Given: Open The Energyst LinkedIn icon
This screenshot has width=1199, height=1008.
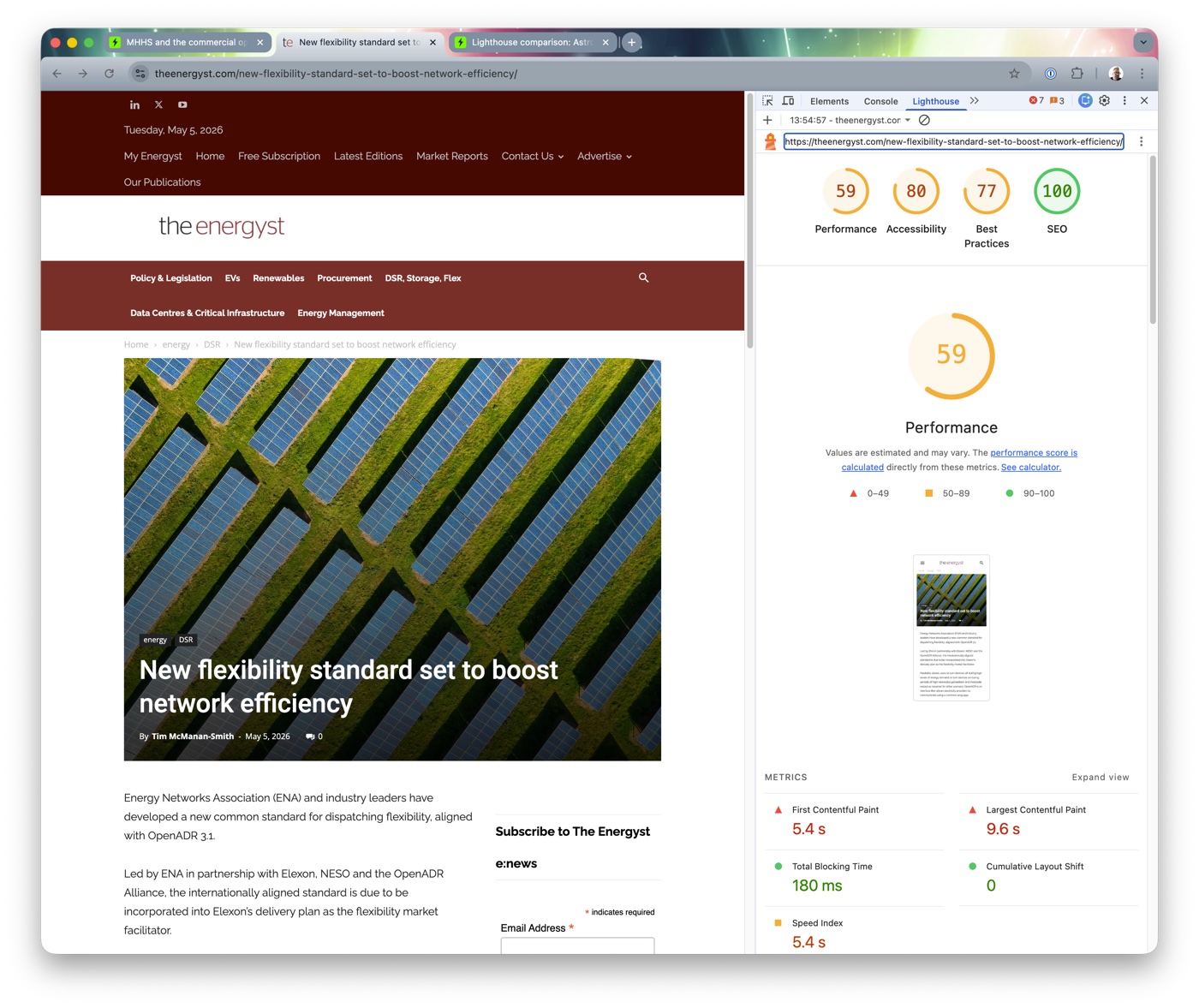Looking at the screenshot, I should click(x=134, y=104).
